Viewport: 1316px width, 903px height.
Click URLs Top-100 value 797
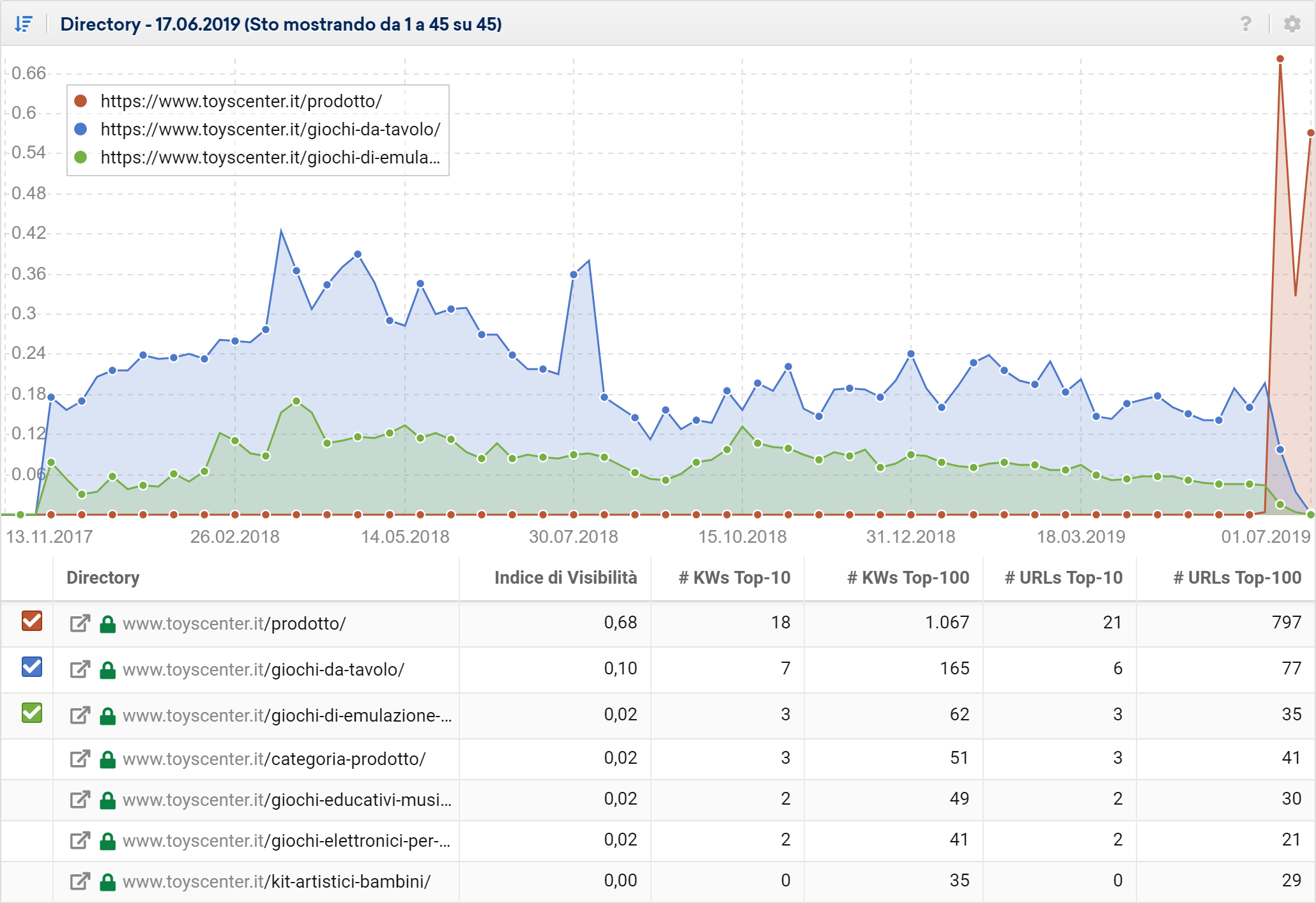pos(1287,622)
